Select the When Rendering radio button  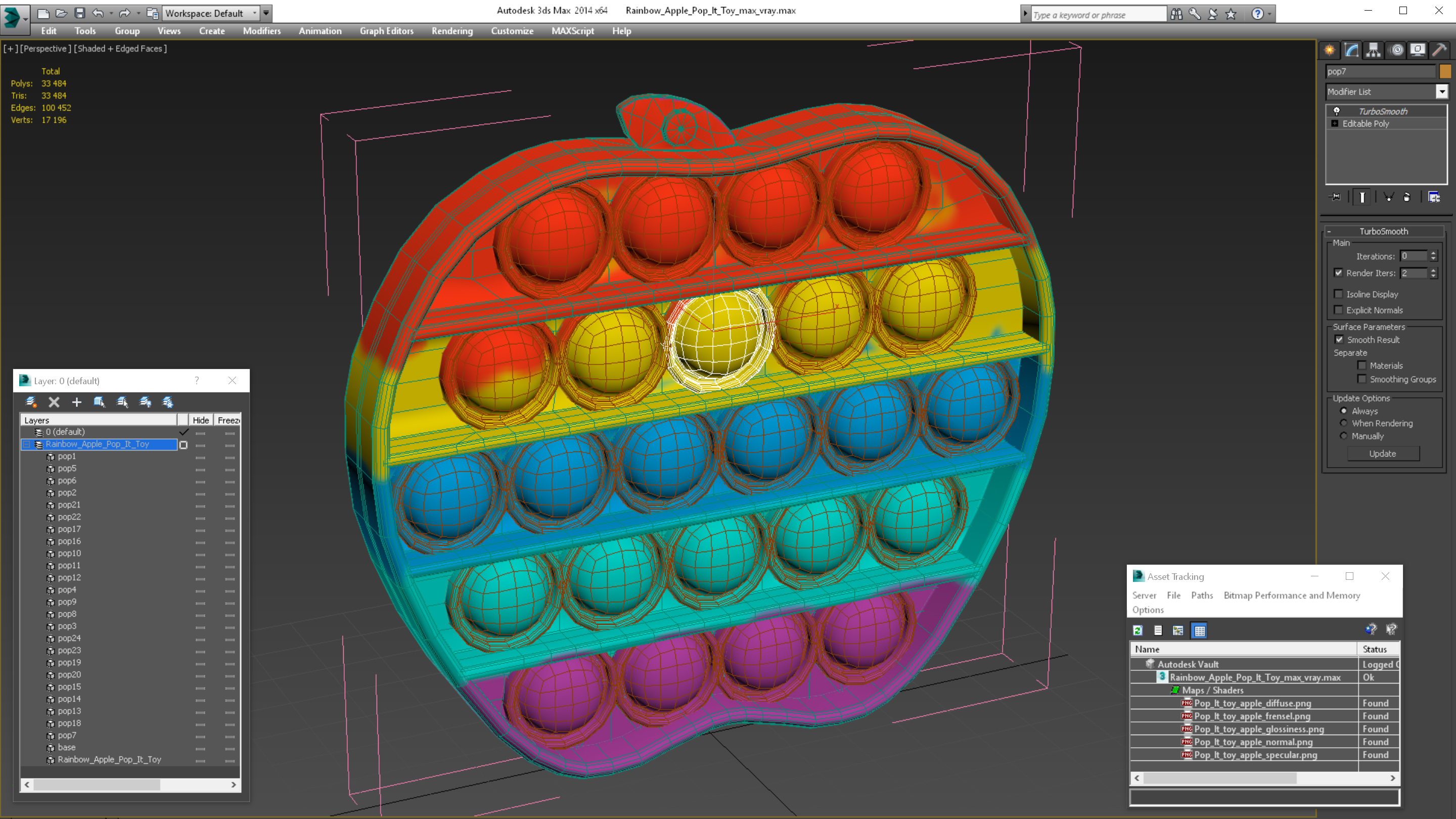[x=1344, y=423]
